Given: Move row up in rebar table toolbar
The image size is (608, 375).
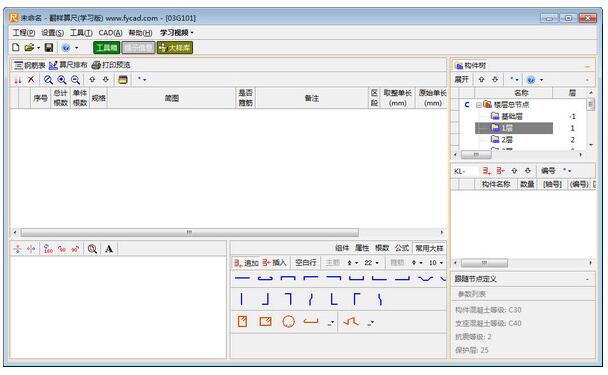Looking at the screenshot, I should (x=92, y=79).
